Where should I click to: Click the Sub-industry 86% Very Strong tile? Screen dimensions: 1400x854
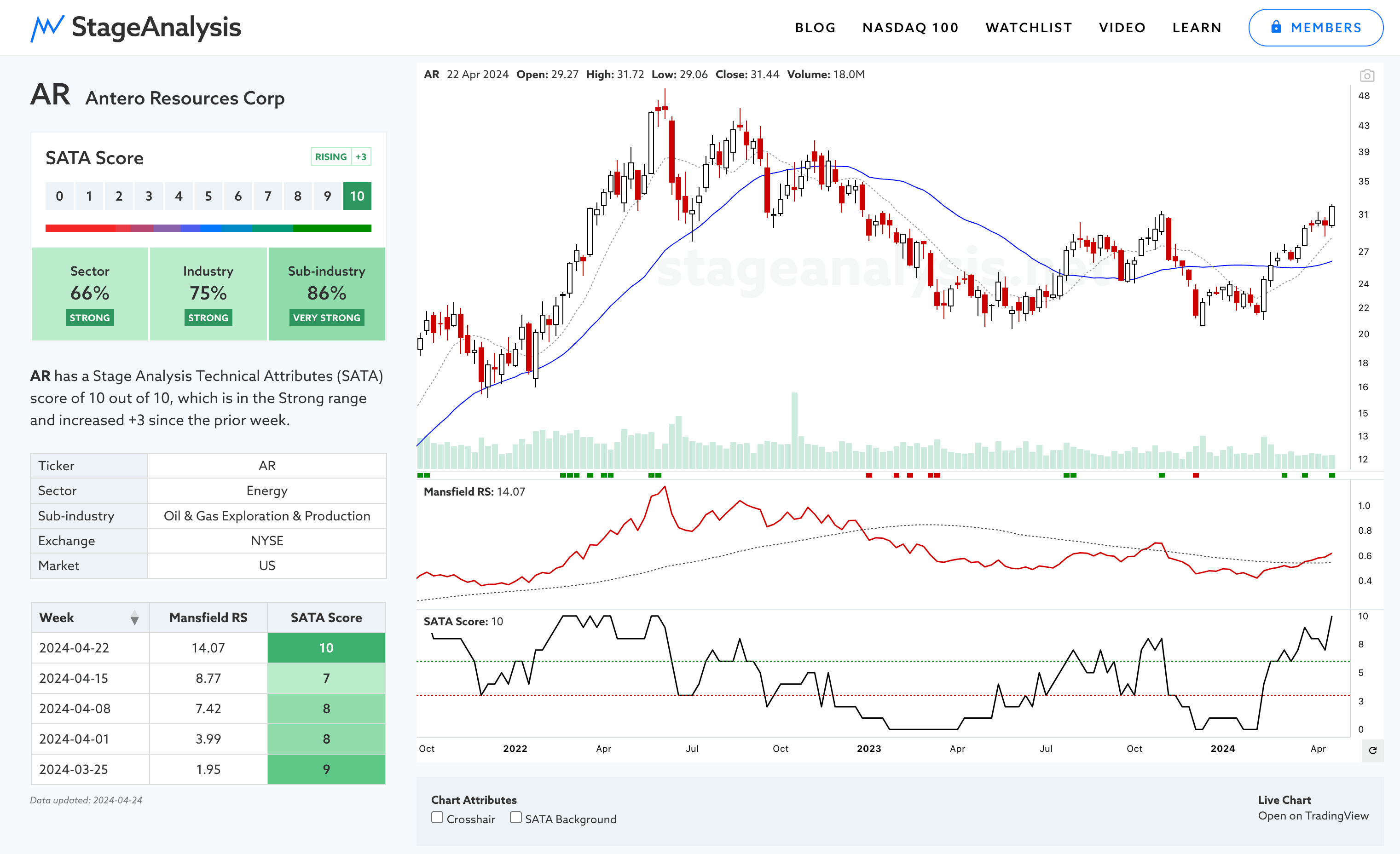click(326, 294)
